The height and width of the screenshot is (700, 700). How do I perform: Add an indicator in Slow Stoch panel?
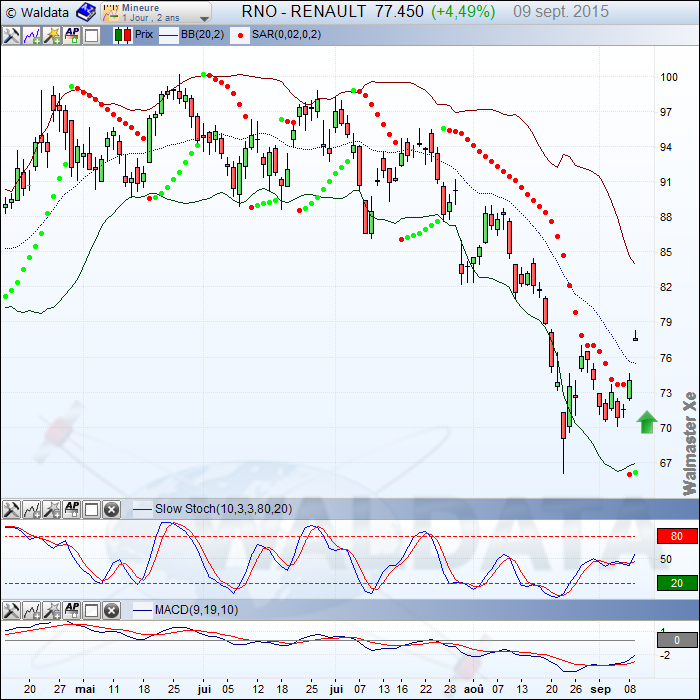[32, 509]
